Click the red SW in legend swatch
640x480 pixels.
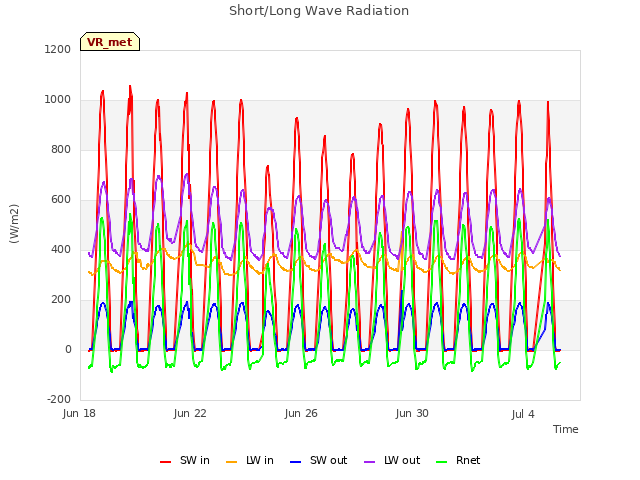coord(165,462)
